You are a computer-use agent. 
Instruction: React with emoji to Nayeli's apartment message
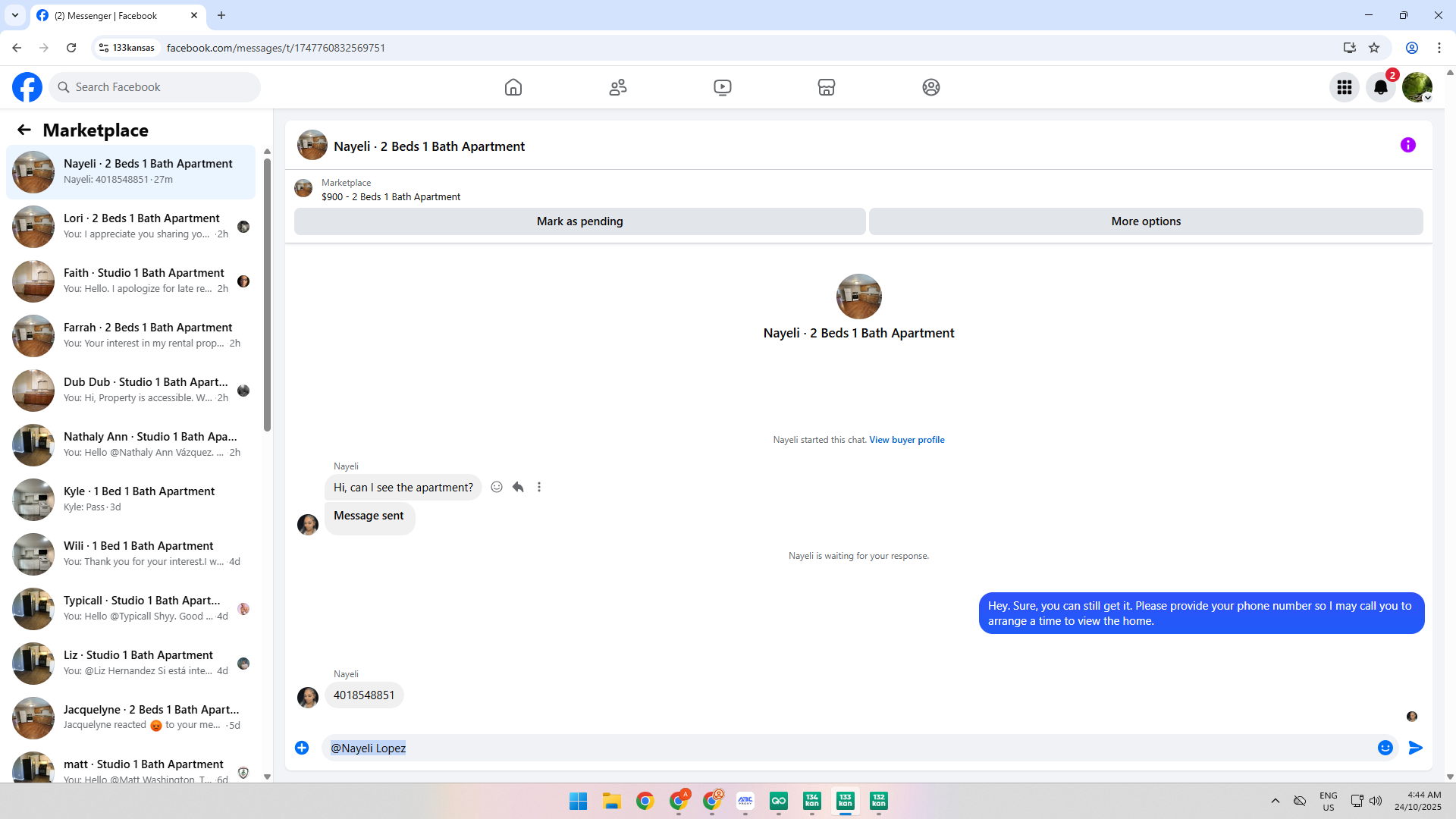497,487
